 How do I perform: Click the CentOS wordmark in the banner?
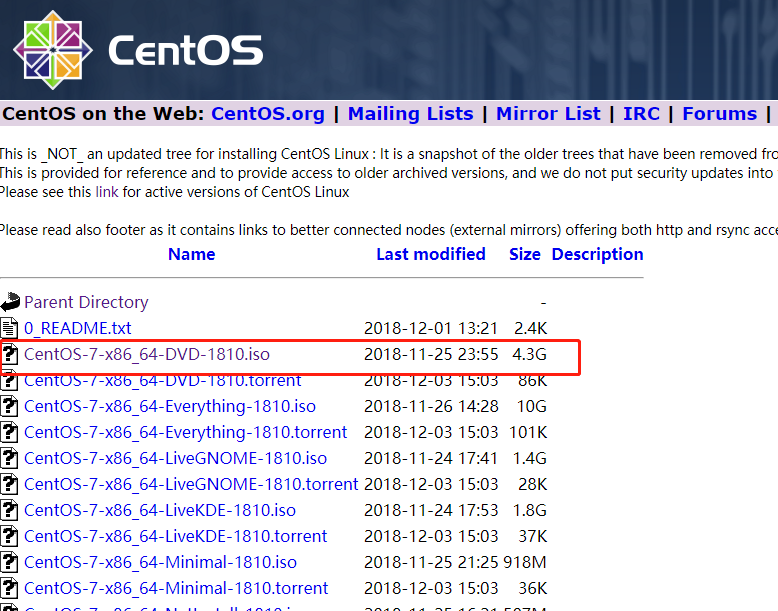pos(186,50)
